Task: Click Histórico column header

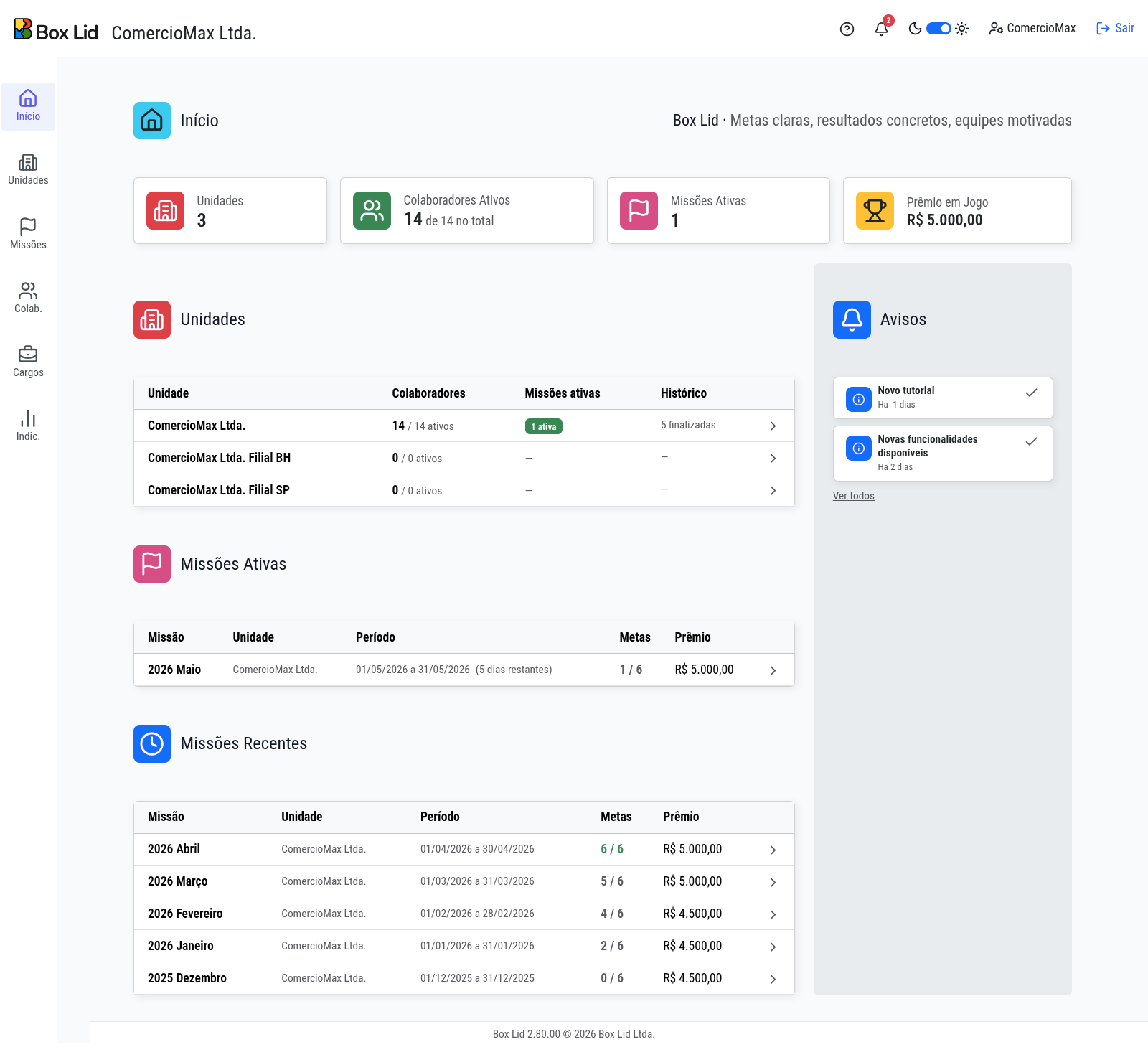Action: (x=684, y=393)
